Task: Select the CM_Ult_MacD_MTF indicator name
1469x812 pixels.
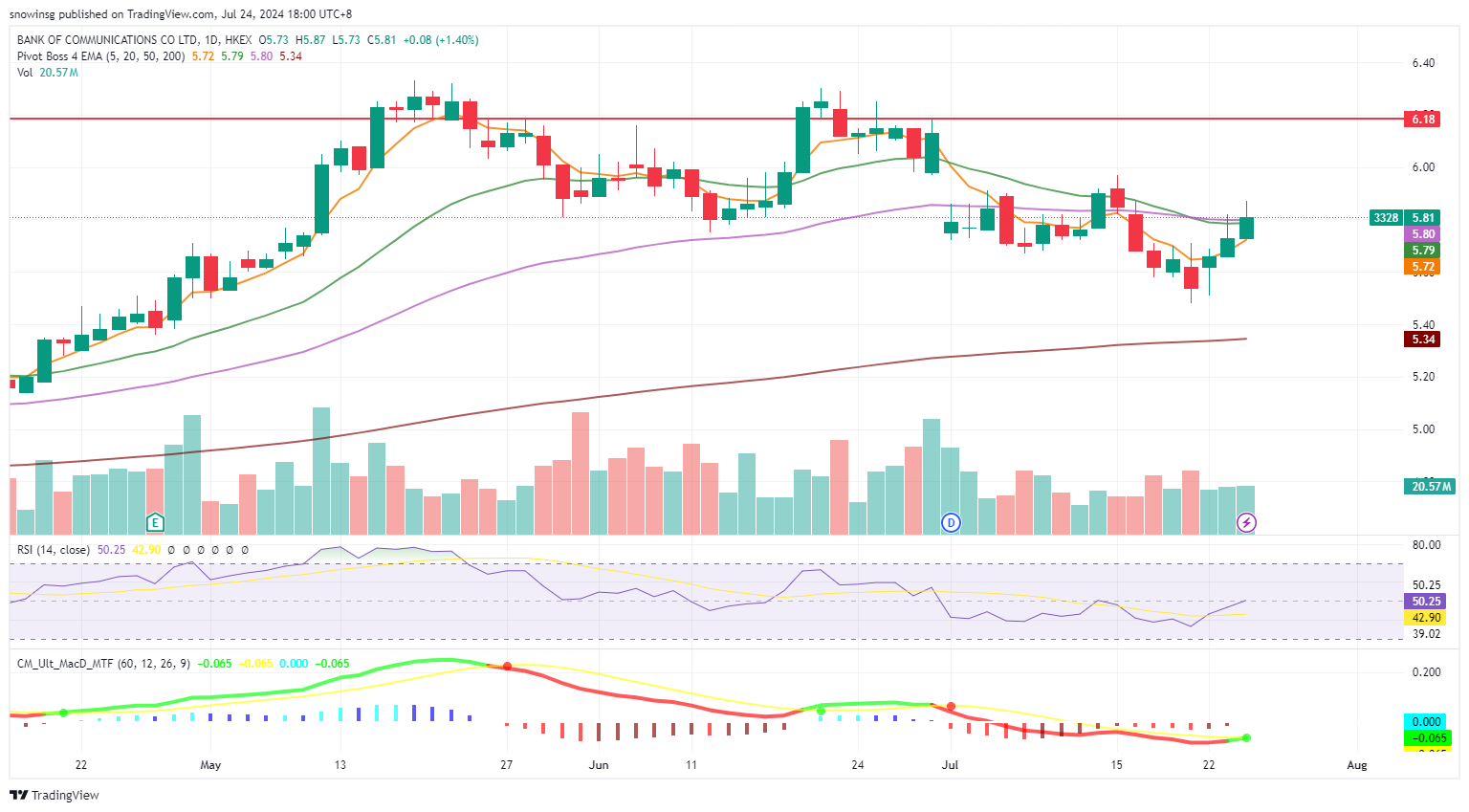Action: pyautogui.click(x=103, y=664)
